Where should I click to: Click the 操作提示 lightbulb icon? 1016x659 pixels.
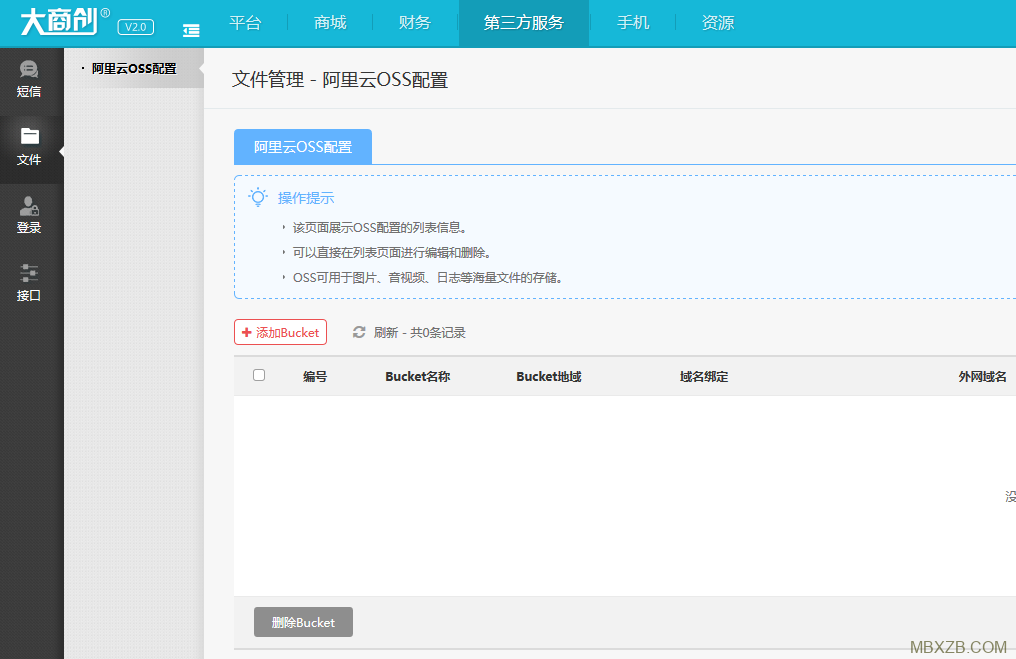[258, 197]
